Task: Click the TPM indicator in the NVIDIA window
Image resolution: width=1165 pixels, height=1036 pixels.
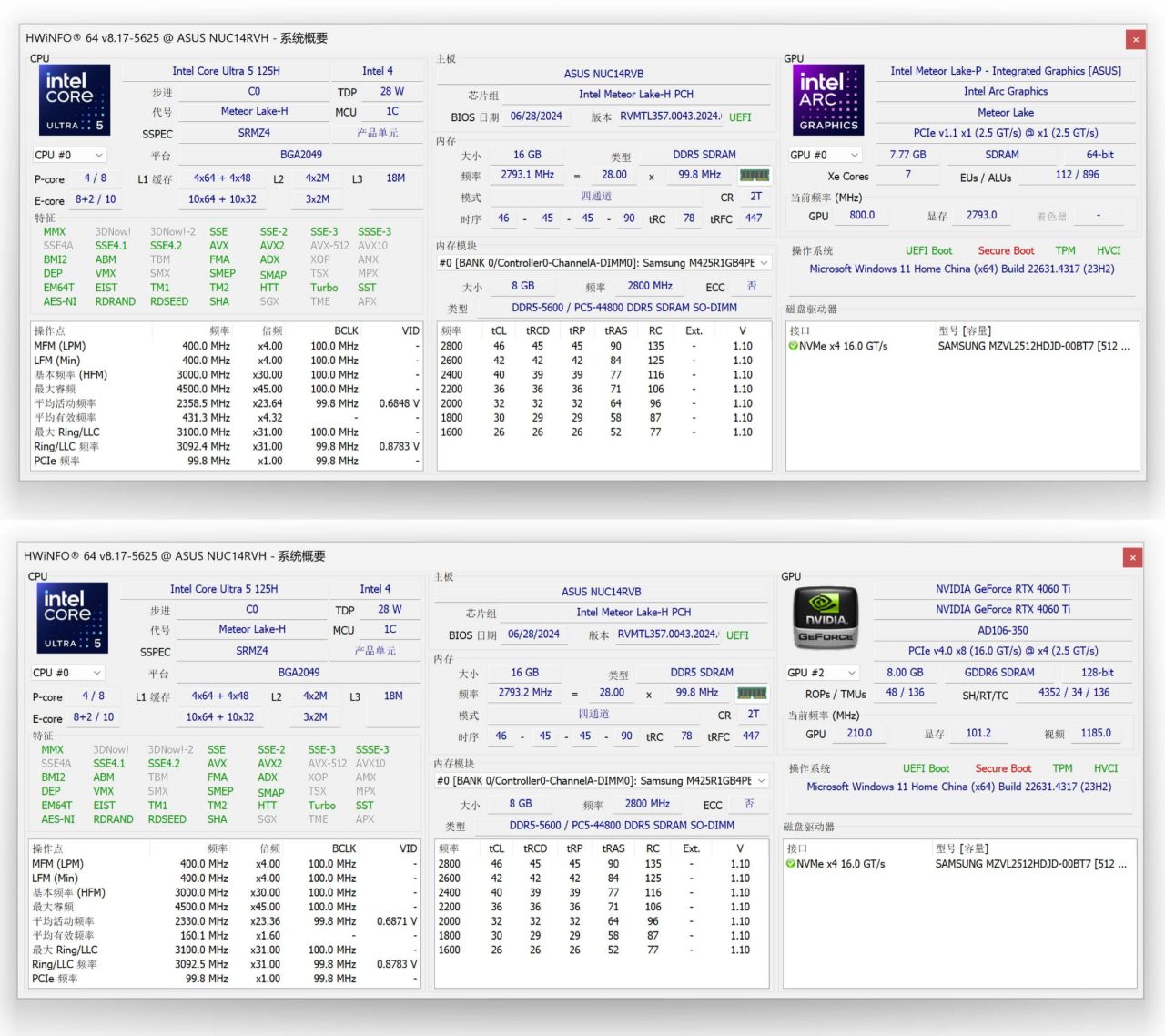Action: [1062, 768]
